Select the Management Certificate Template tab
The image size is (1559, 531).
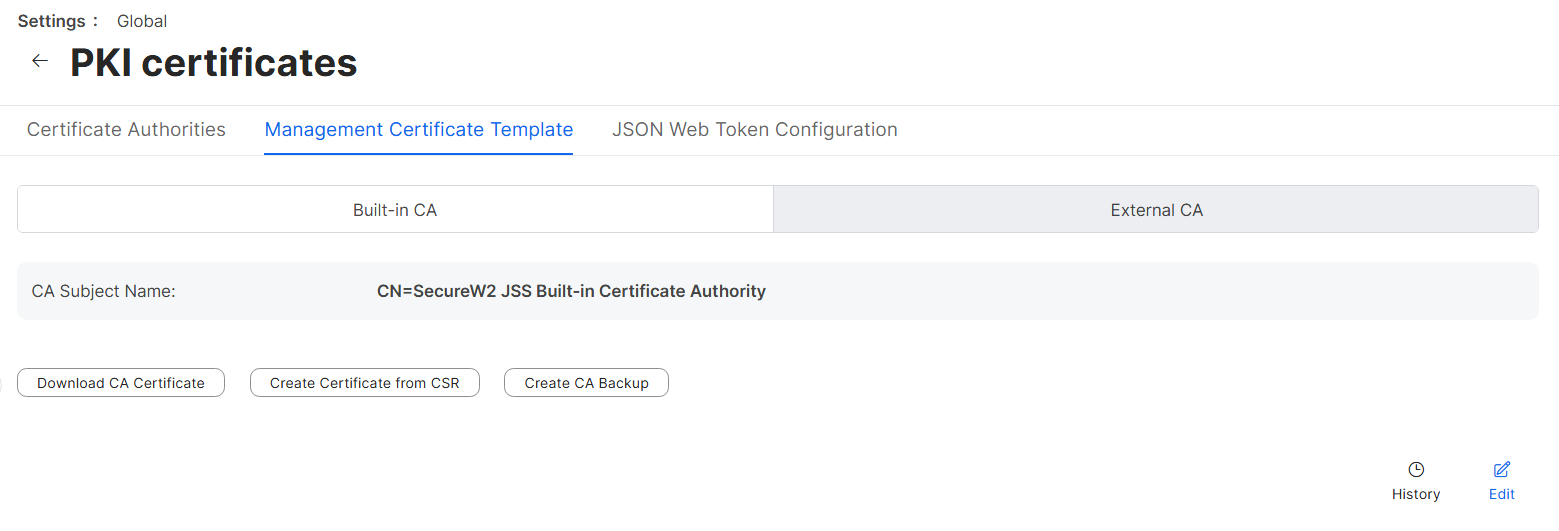pos(418,130)
